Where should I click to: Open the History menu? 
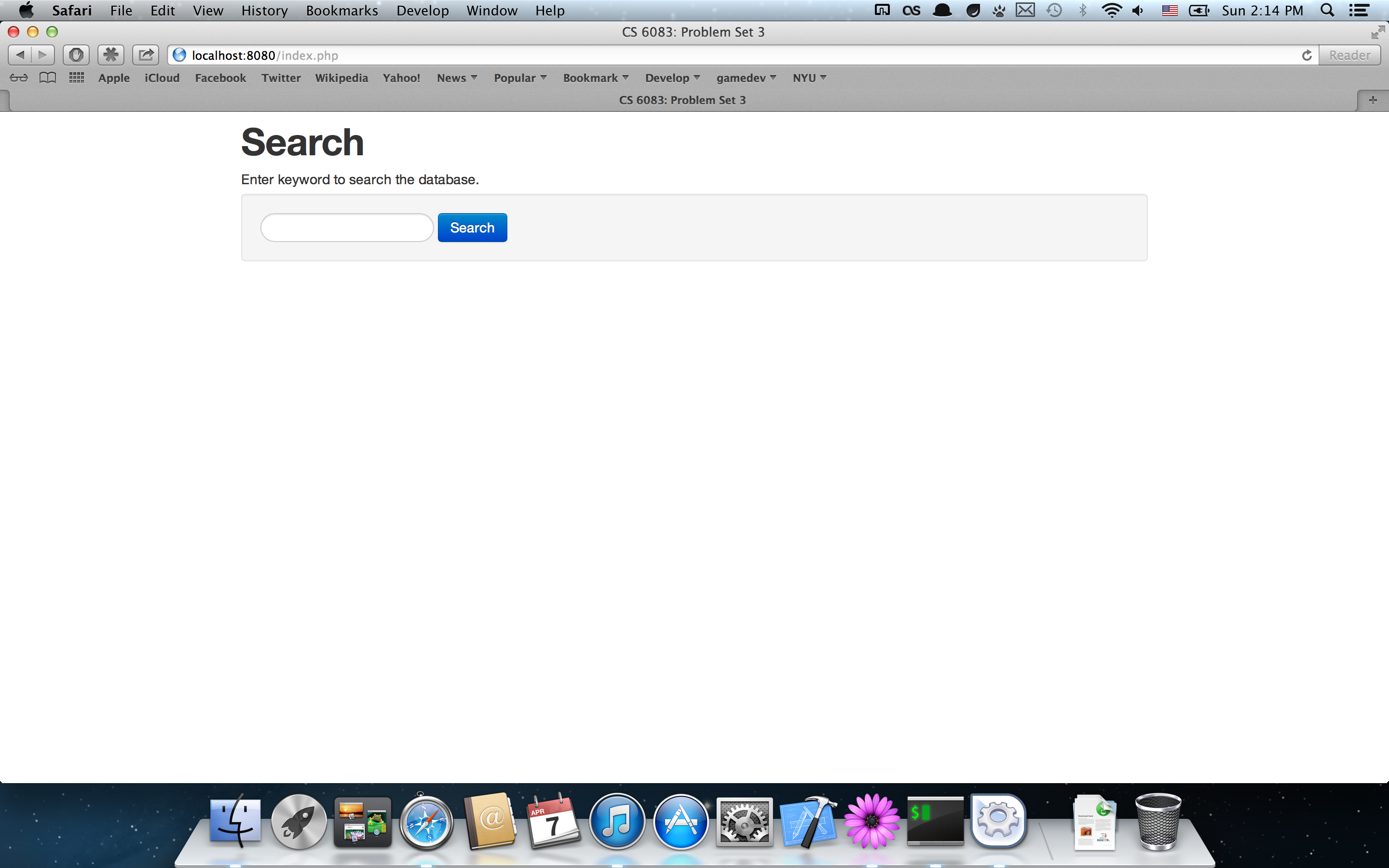(264, 10)
